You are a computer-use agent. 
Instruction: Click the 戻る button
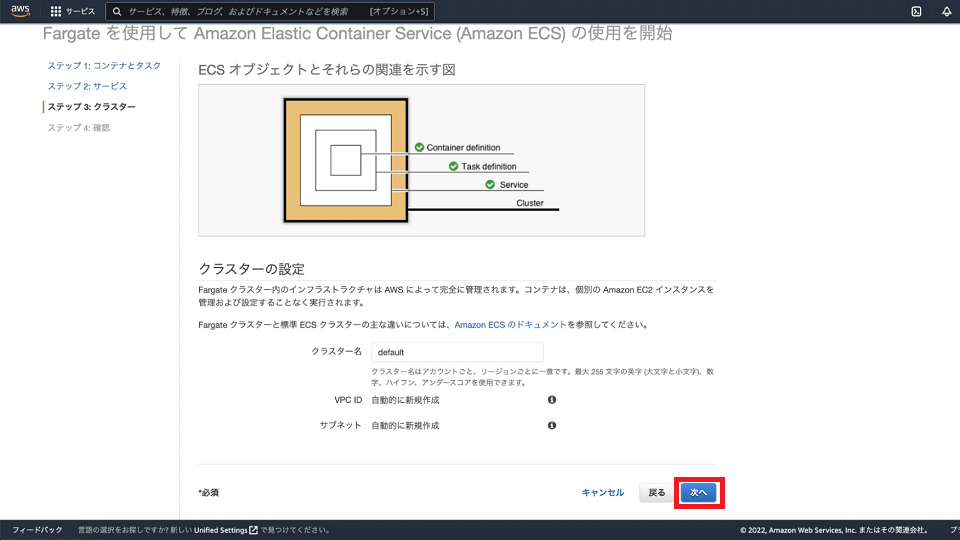click(x=656, y=493)
